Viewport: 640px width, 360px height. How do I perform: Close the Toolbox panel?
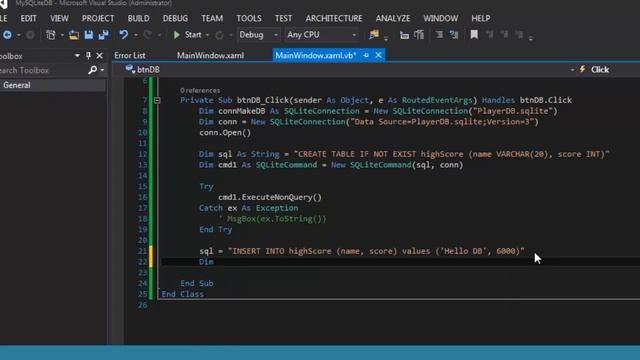pos(100,56)
